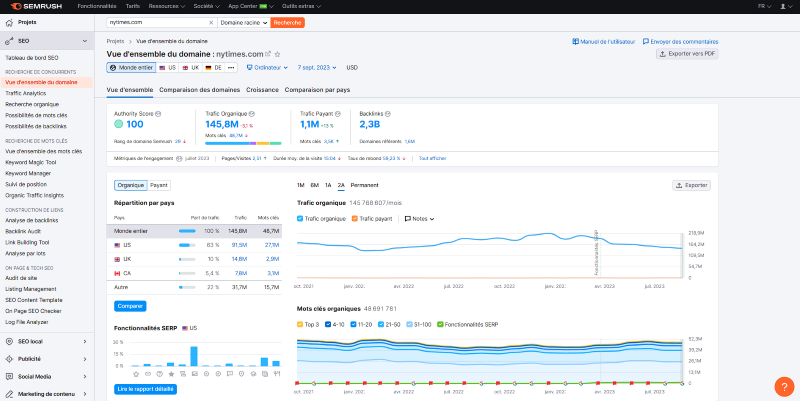Select the US flag database
Viewport: 800px width, 401px height.
point(167,67)
